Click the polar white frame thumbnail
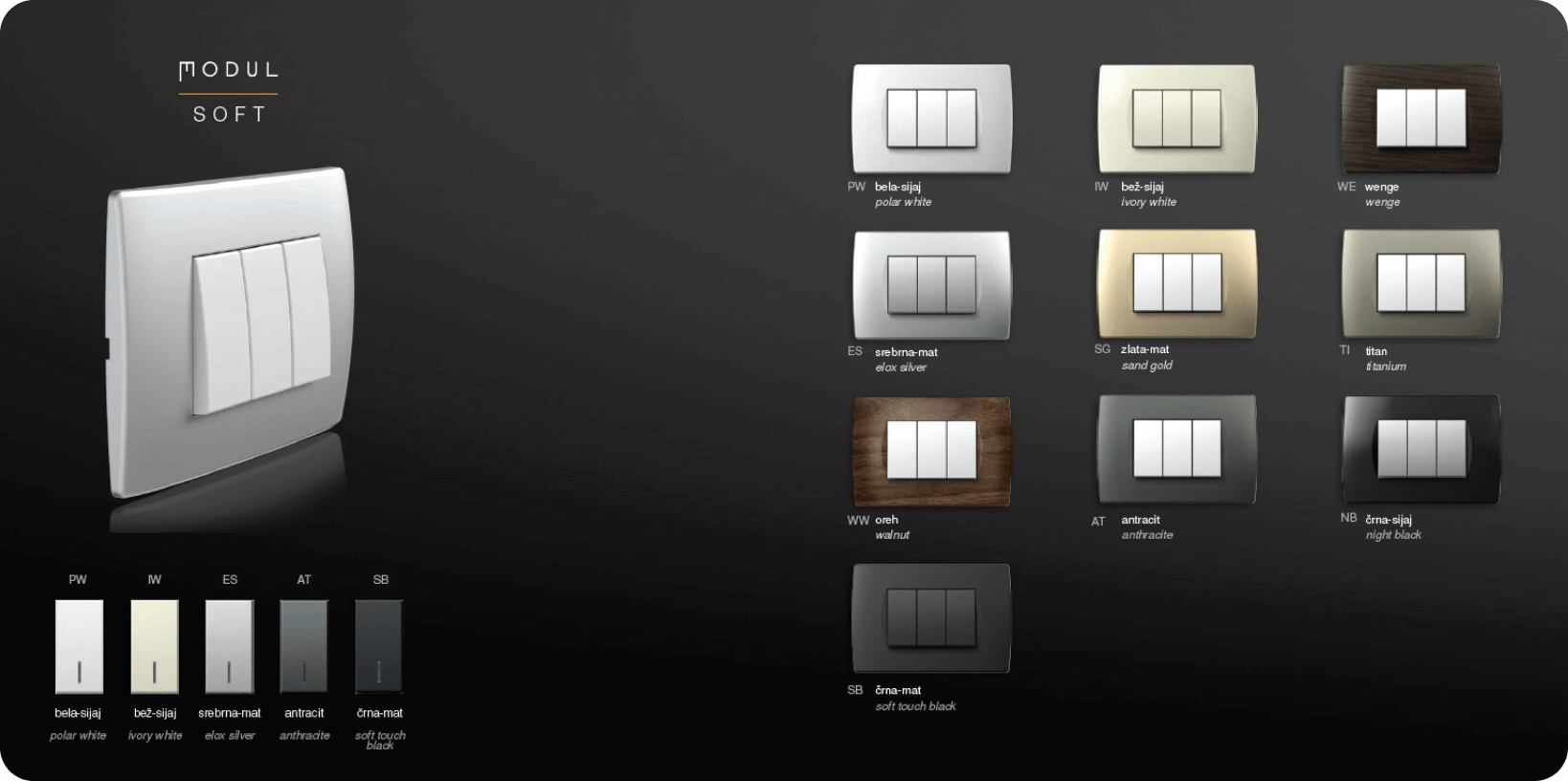The height and width of the screenshot is (781, 1568). click(x=931, y=119)
